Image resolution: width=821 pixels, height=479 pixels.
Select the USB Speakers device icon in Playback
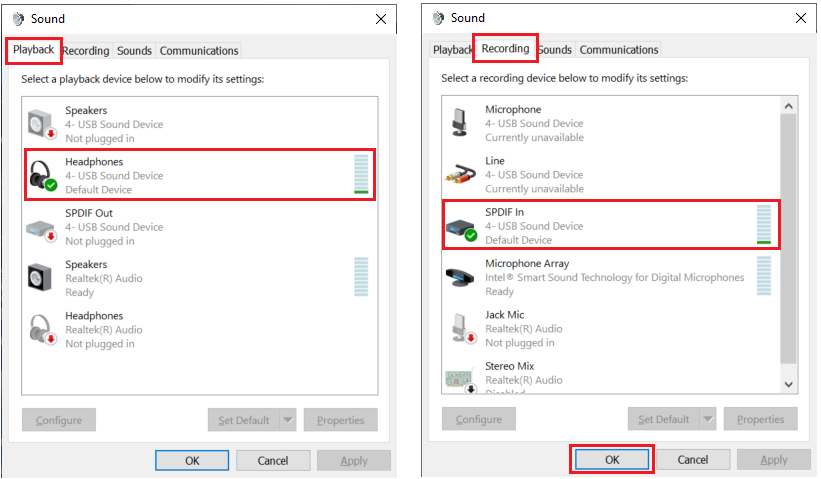(42, 124)
